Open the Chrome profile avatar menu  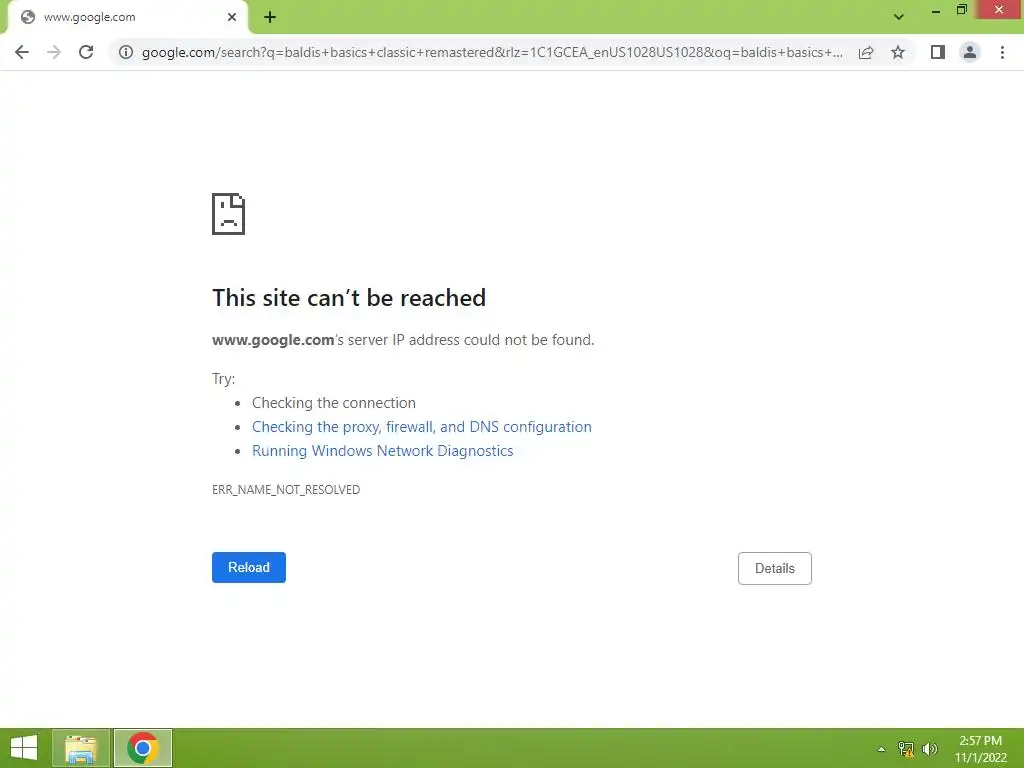[x=970, y=52]
